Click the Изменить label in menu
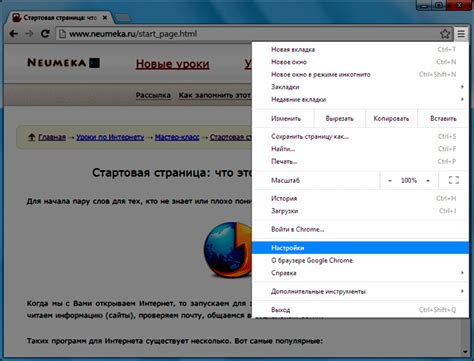The image size is (474, 361). pos(286,119)
